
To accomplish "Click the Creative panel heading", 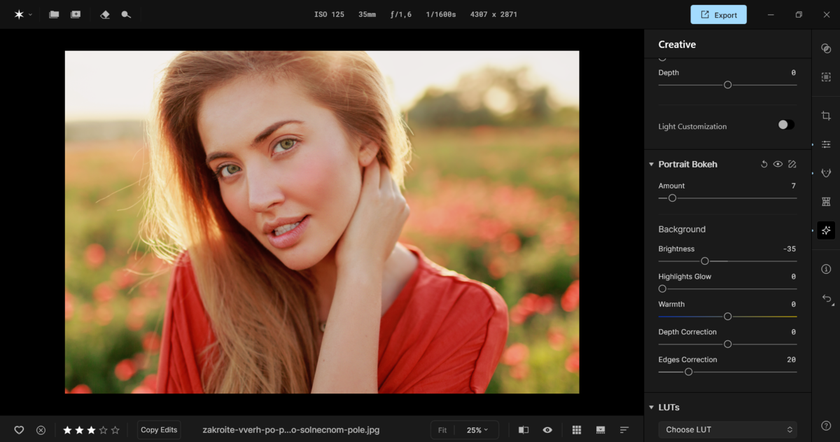I will click(677, 44).
